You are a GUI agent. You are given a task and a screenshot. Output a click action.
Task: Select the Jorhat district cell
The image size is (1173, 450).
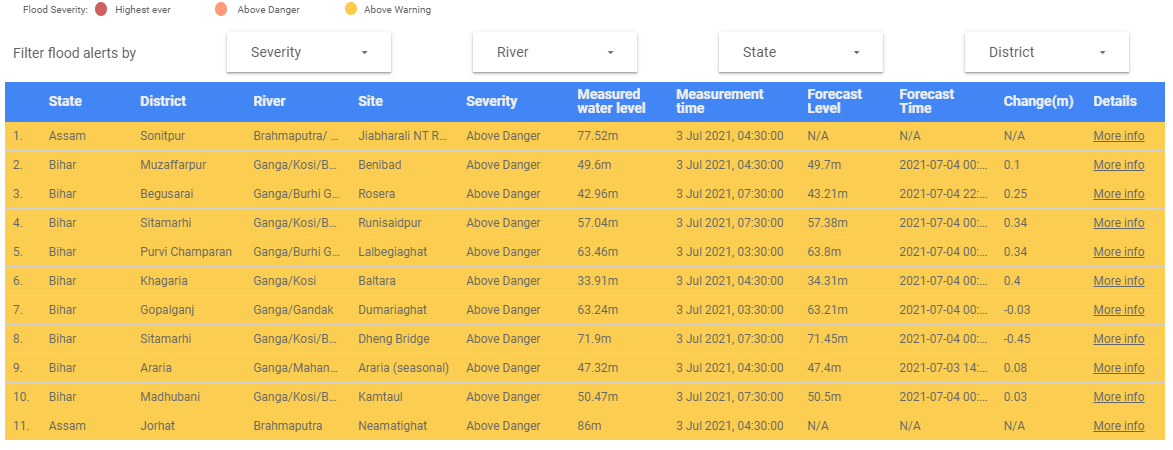(x=156, y=426)
